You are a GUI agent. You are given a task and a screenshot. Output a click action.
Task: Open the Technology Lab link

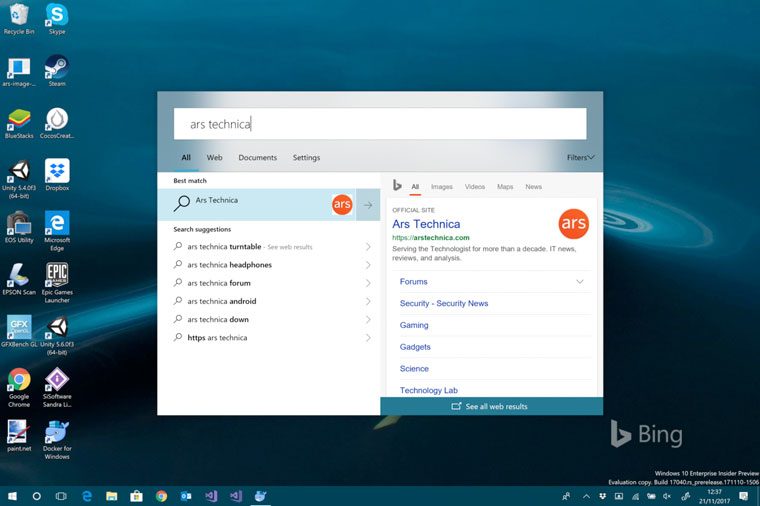point(428,390)
